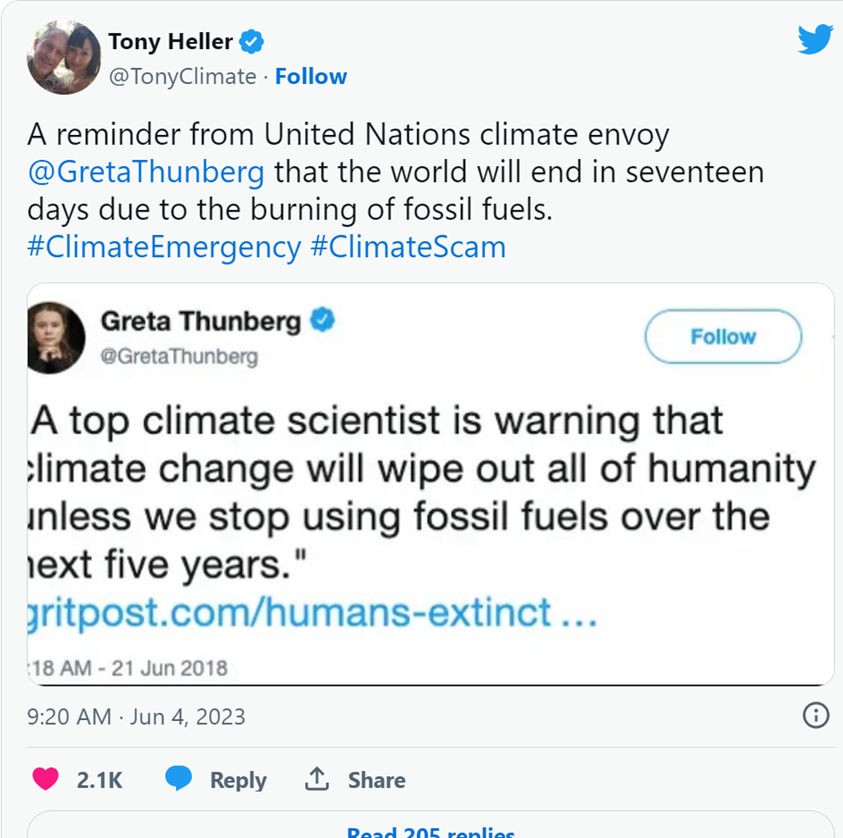The height and width of the screenshot is (838, 843).
Task: Open the tweet info circle icon
Action: point(816,715)
